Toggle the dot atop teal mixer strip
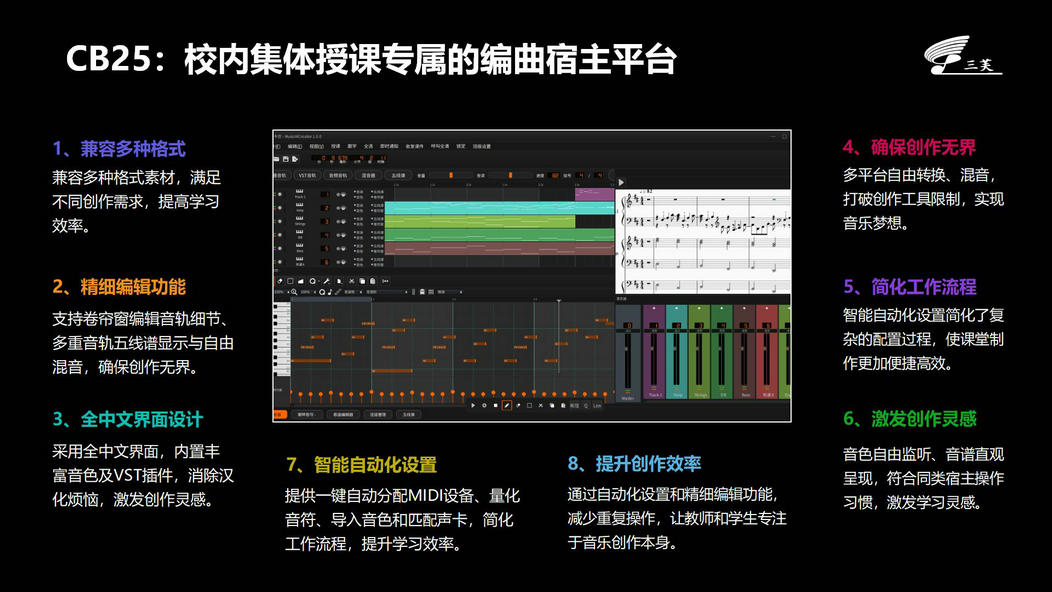The image size is (1052, 592). (676, 308)
